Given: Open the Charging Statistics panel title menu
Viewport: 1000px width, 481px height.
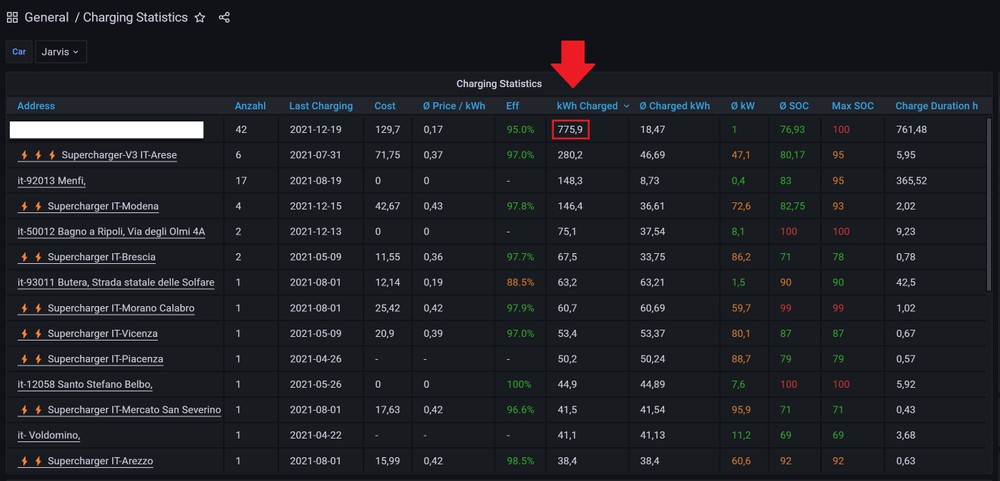Looking at the screenshot, I should [x=499, y=84].
